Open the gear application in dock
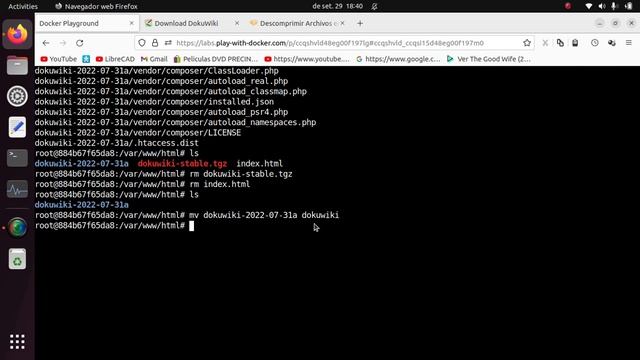 tap(17, 96)
